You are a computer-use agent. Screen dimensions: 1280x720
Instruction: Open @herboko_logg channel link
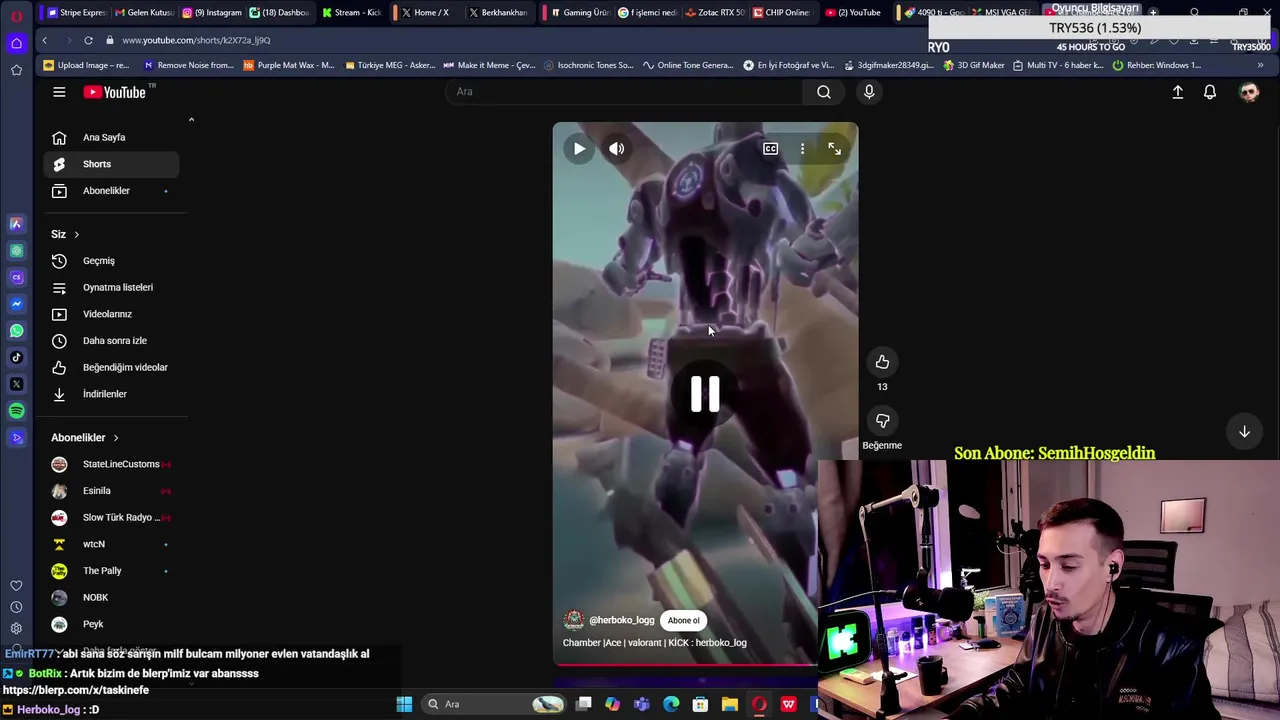(x=622, y=620)
